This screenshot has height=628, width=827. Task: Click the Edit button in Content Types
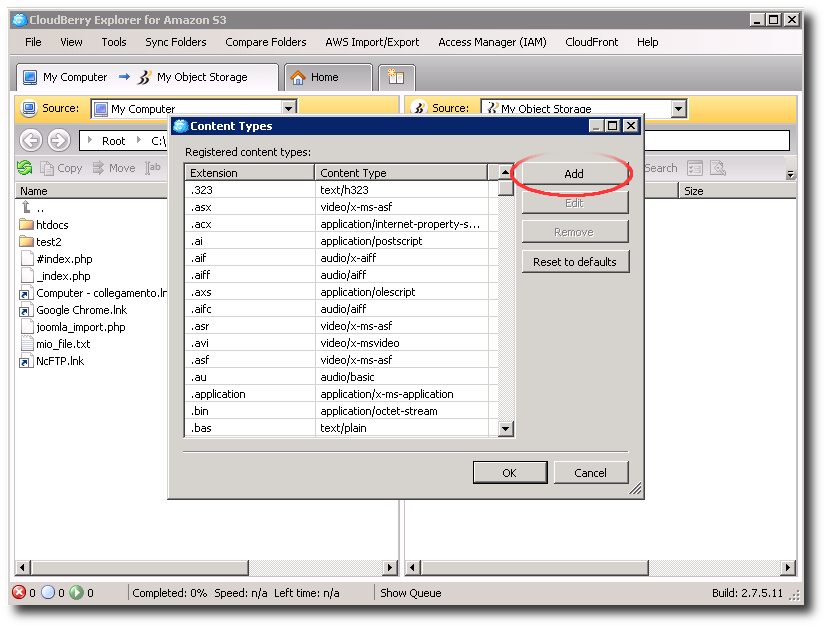tap(575, 203)
